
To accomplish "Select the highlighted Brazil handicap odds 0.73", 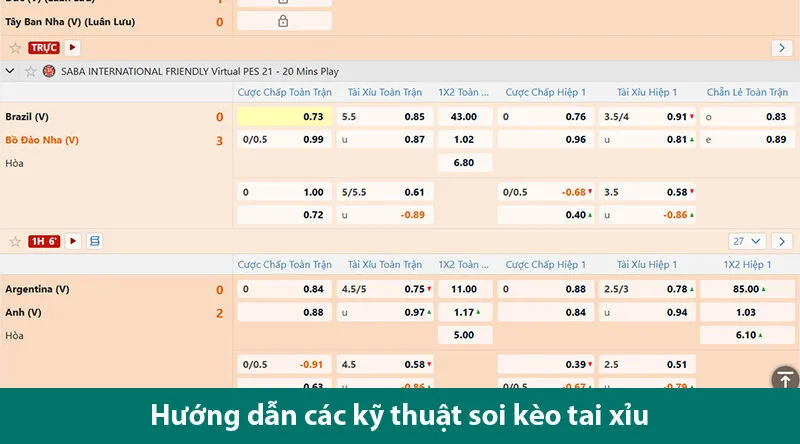I will pos(284,116).
